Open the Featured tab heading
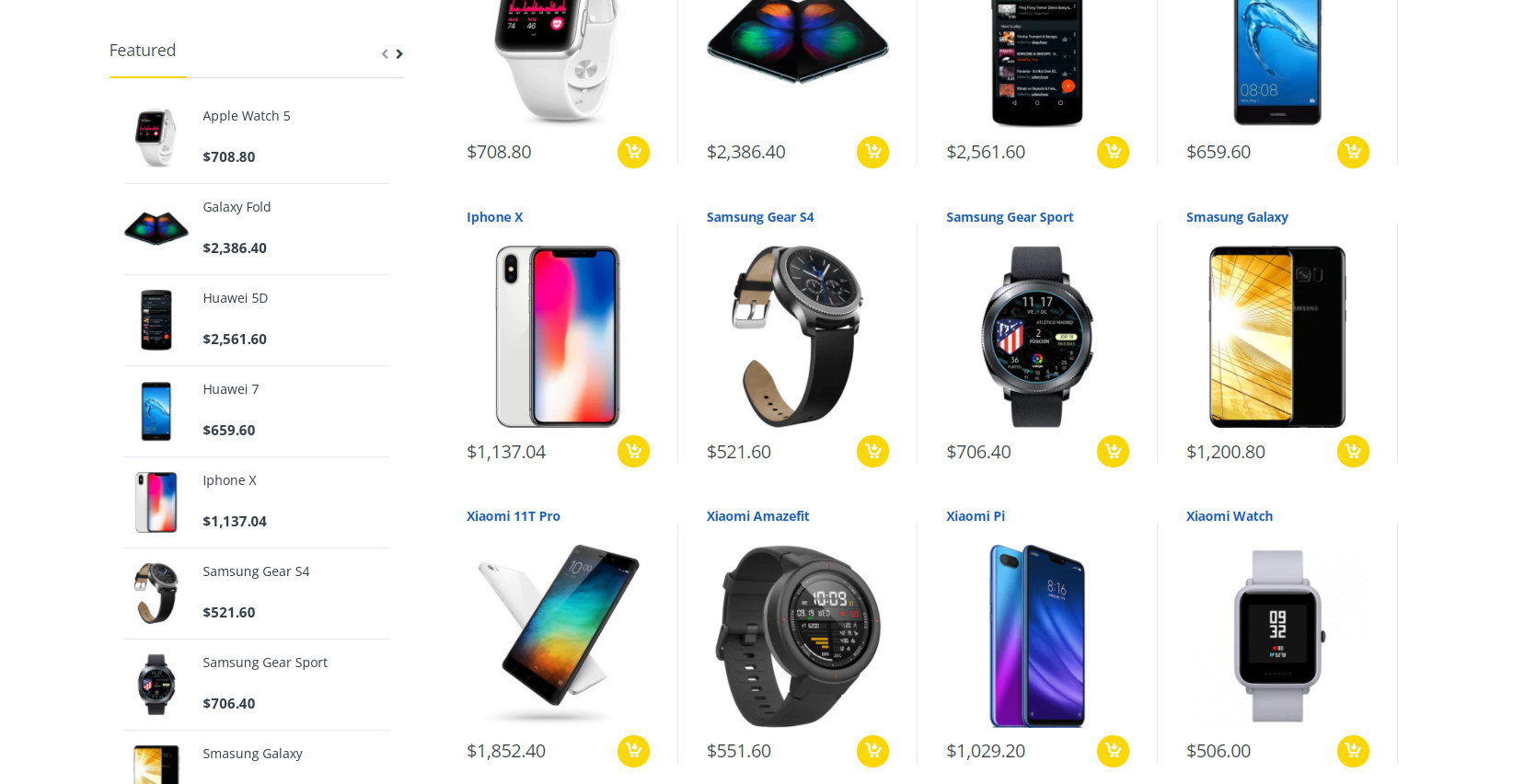Viewport: 1513px width, 784px height. tap(143, 51)
